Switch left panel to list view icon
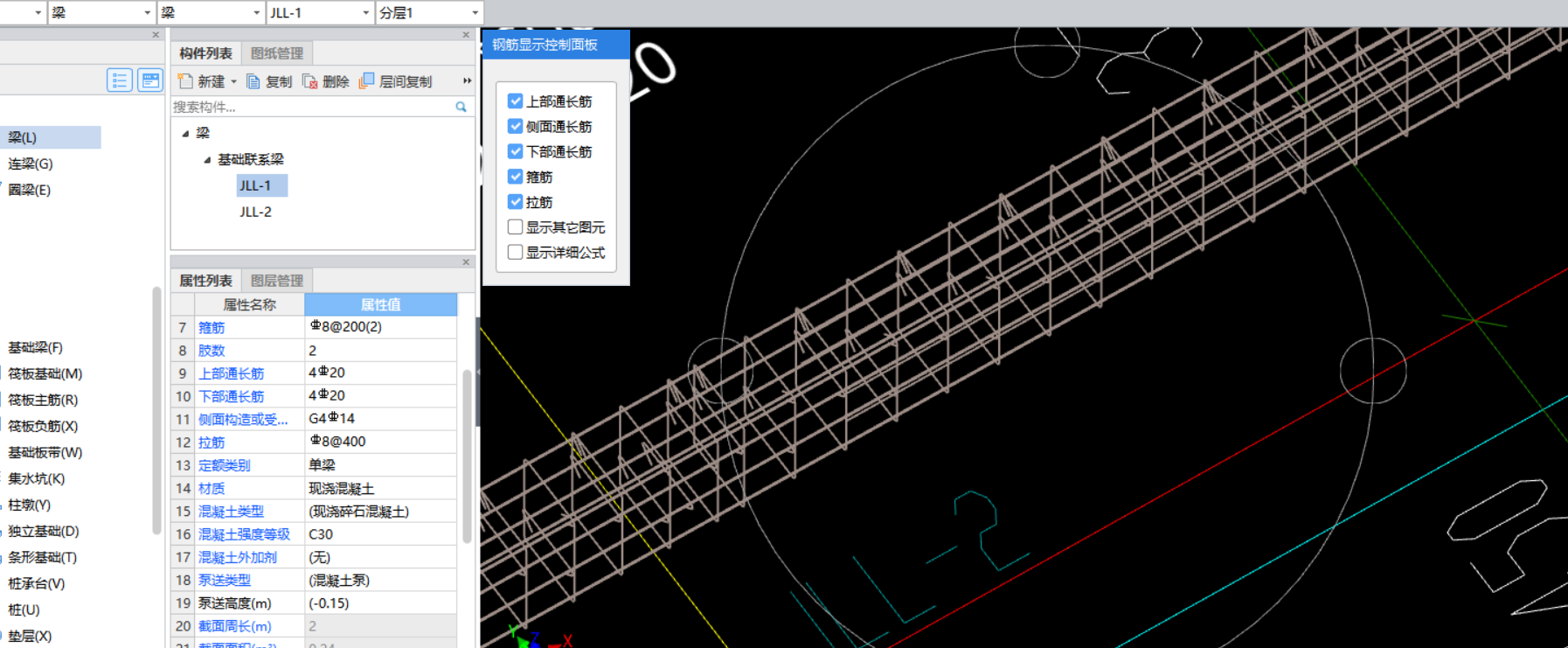The width and height of the screenshot is (1568, 648). [x=120, y=80]
